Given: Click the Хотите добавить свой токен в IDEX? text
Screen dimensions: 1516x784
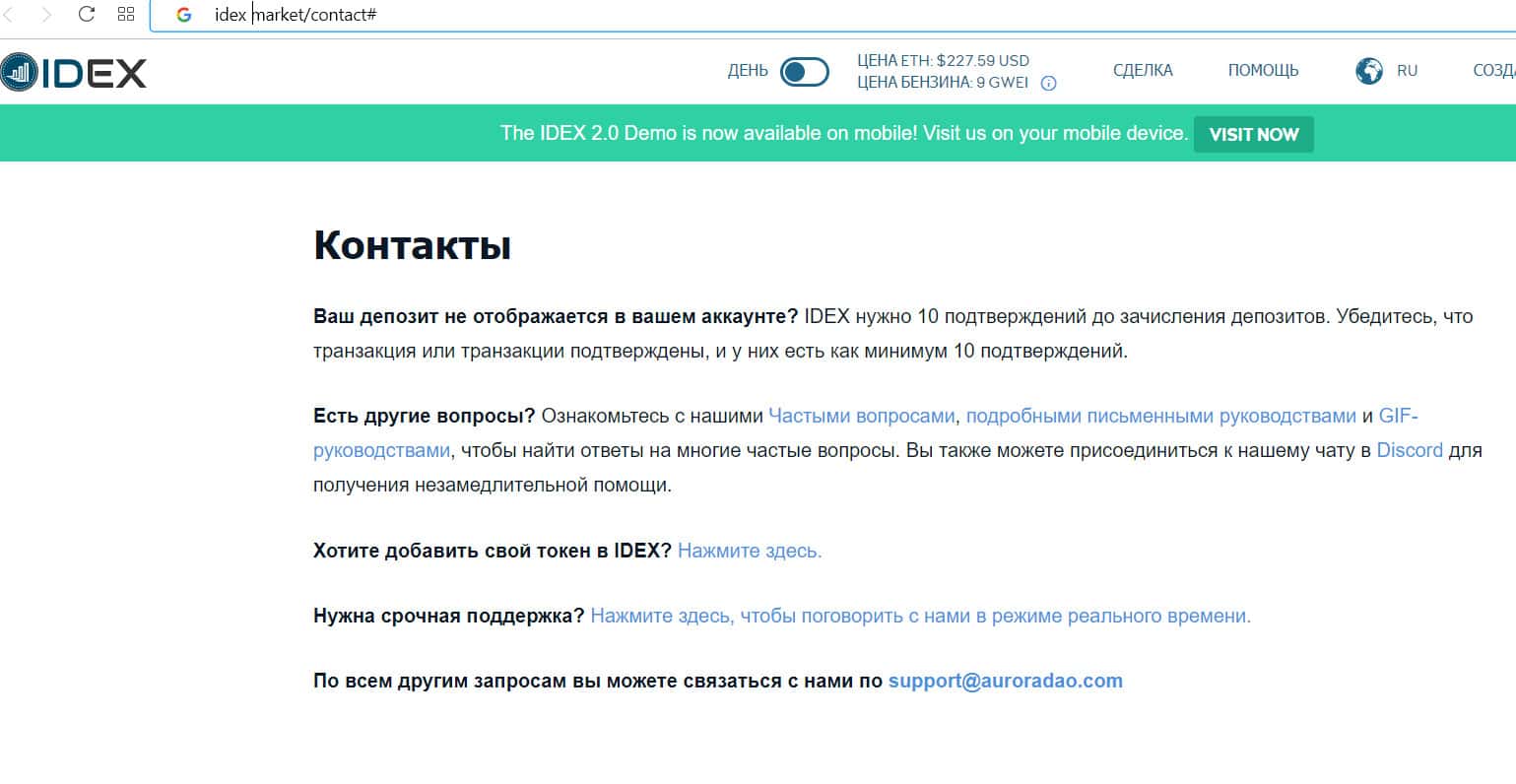Looking at the screenshot, I should 493,551.
